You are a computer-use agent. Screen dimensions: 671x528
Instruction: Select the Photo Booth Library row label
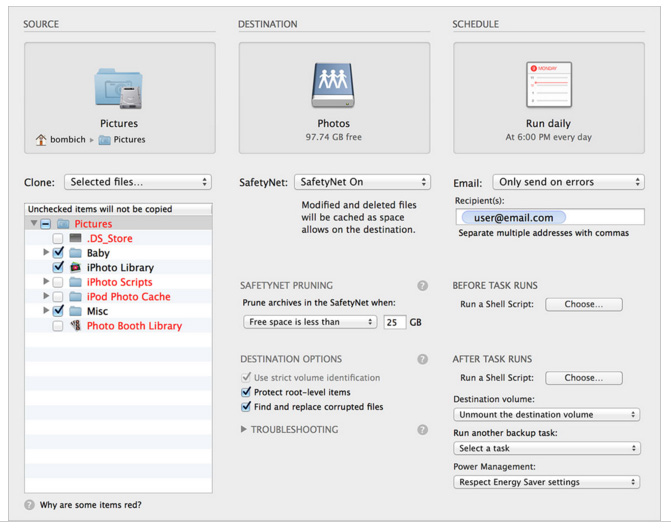(x=134, y=326)
